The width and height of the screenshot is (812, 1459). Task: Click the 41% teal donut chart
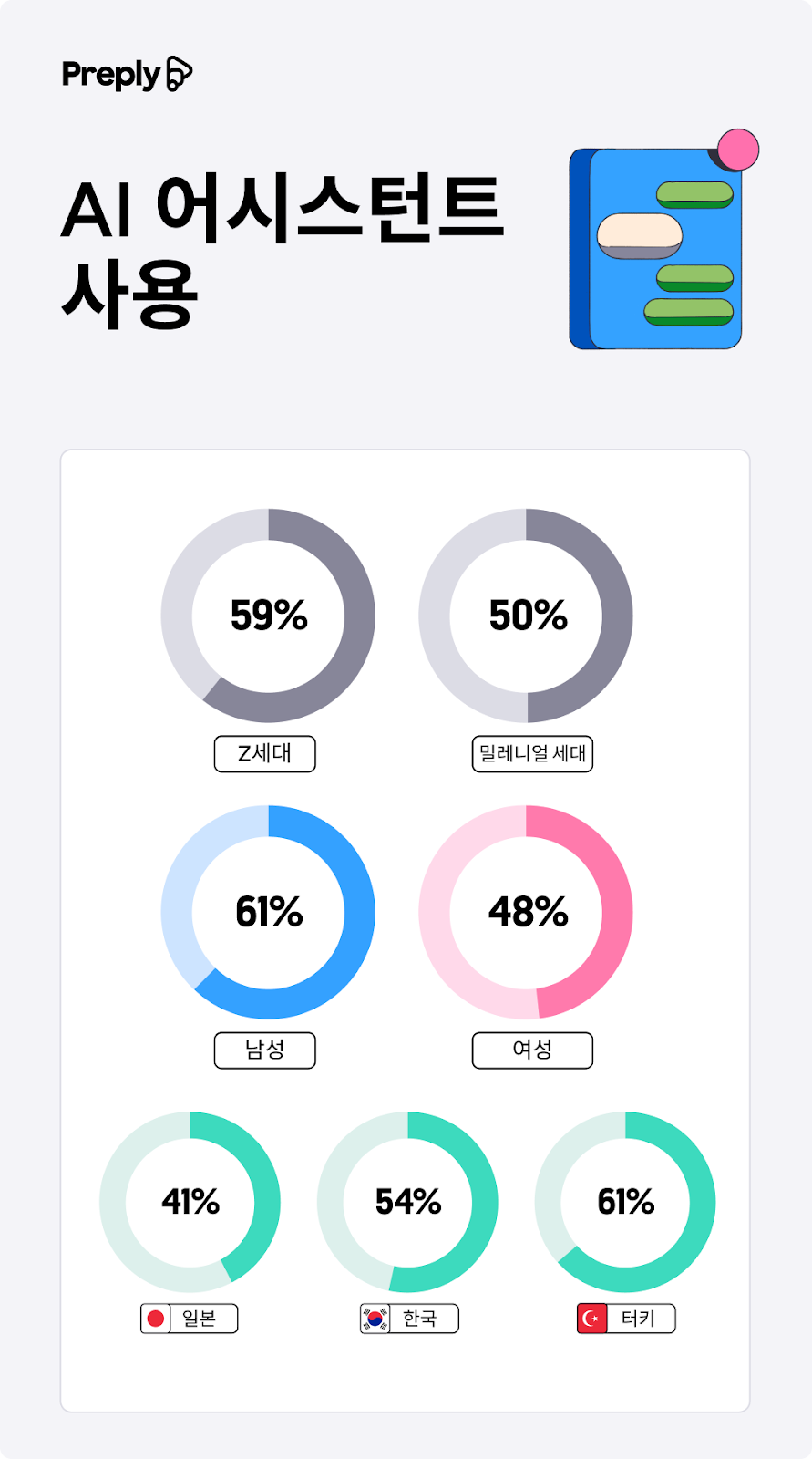click(190, 1202)
